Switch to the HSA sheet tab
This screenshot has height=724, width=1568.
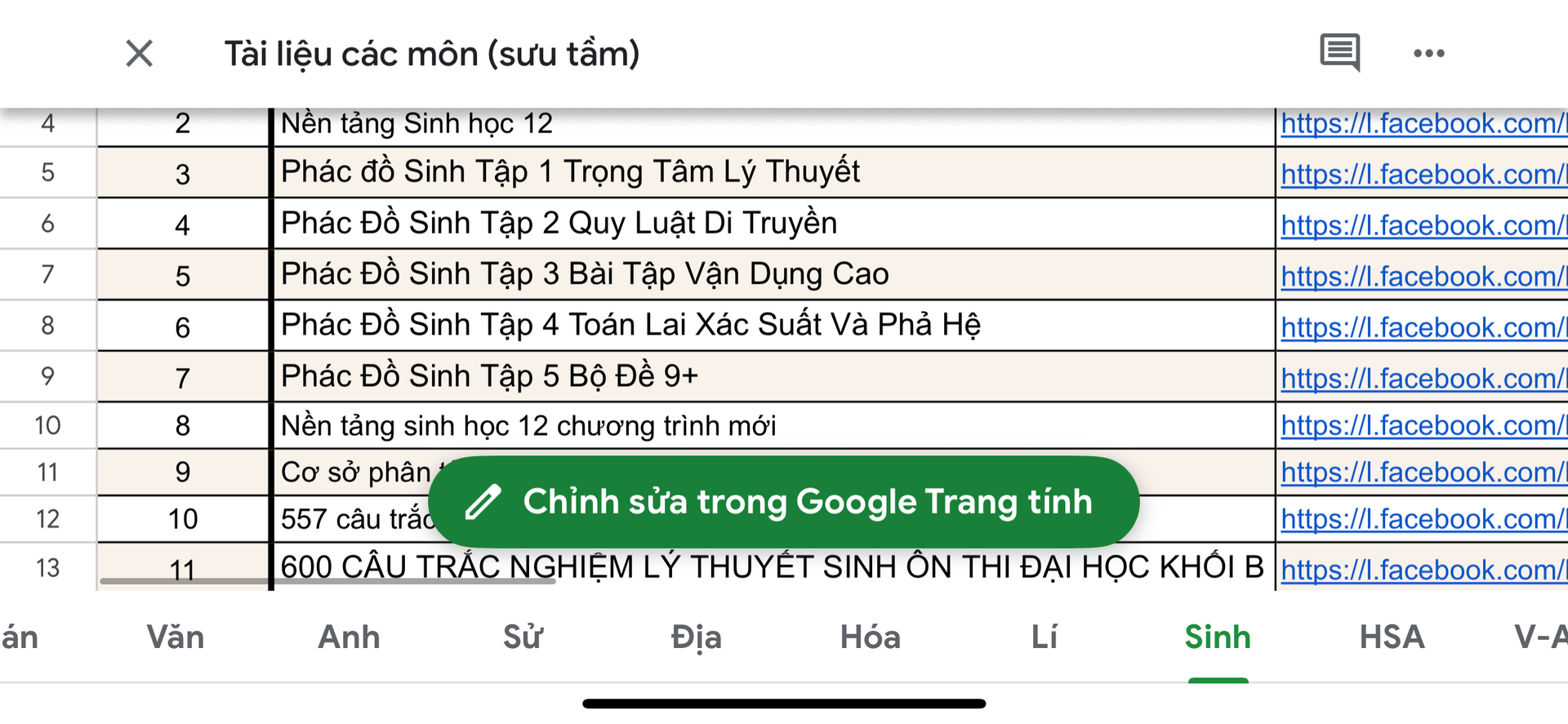[x=1392, y=637]
